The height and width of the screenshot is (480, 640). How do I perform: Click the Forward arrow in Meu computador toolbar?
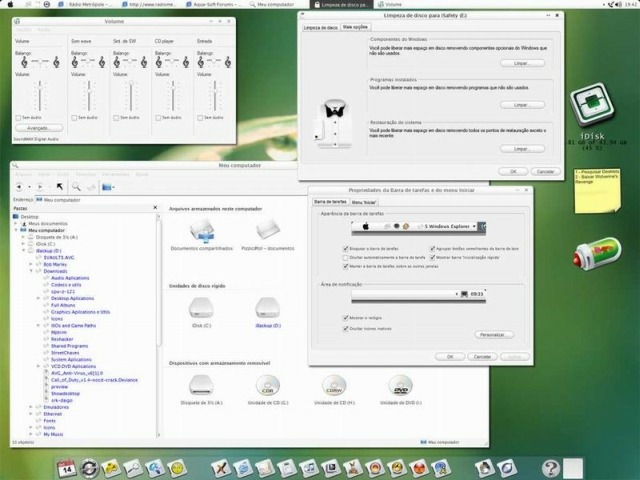pyautogui.click(x=40, y=187)
